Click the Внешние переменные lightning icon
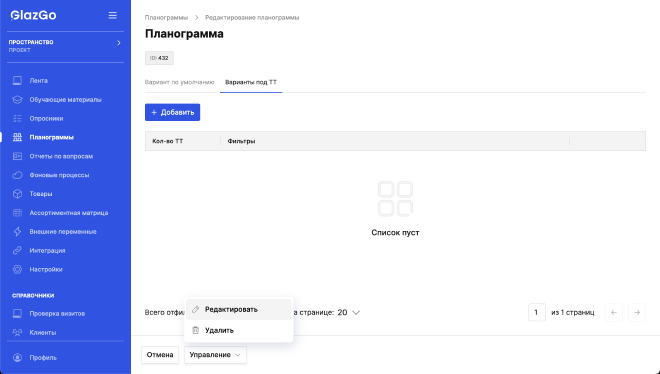 click(x=17, y=232)
